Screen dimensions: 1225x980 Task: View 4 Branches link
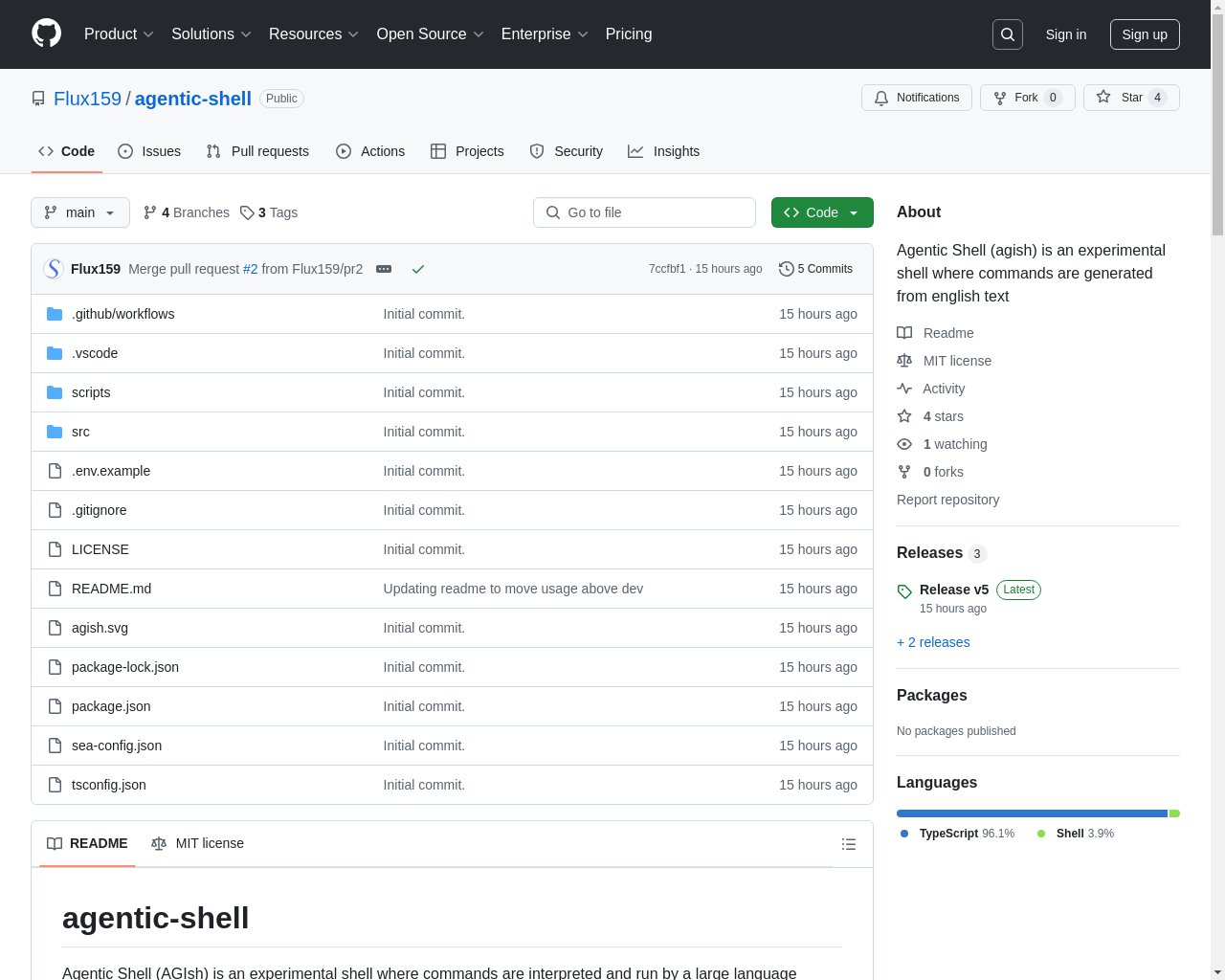click(x=187, y=212)
